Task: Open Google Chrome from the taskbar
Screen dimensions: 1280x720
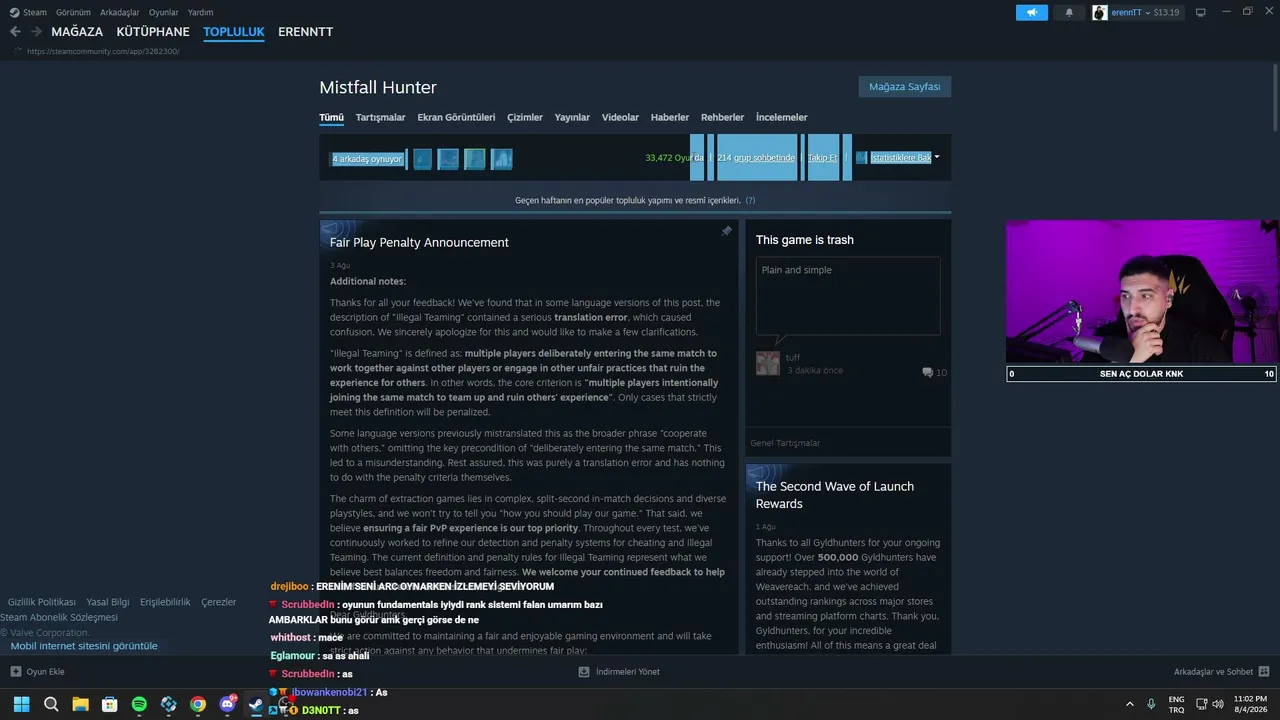Action: tap(198, 704)
